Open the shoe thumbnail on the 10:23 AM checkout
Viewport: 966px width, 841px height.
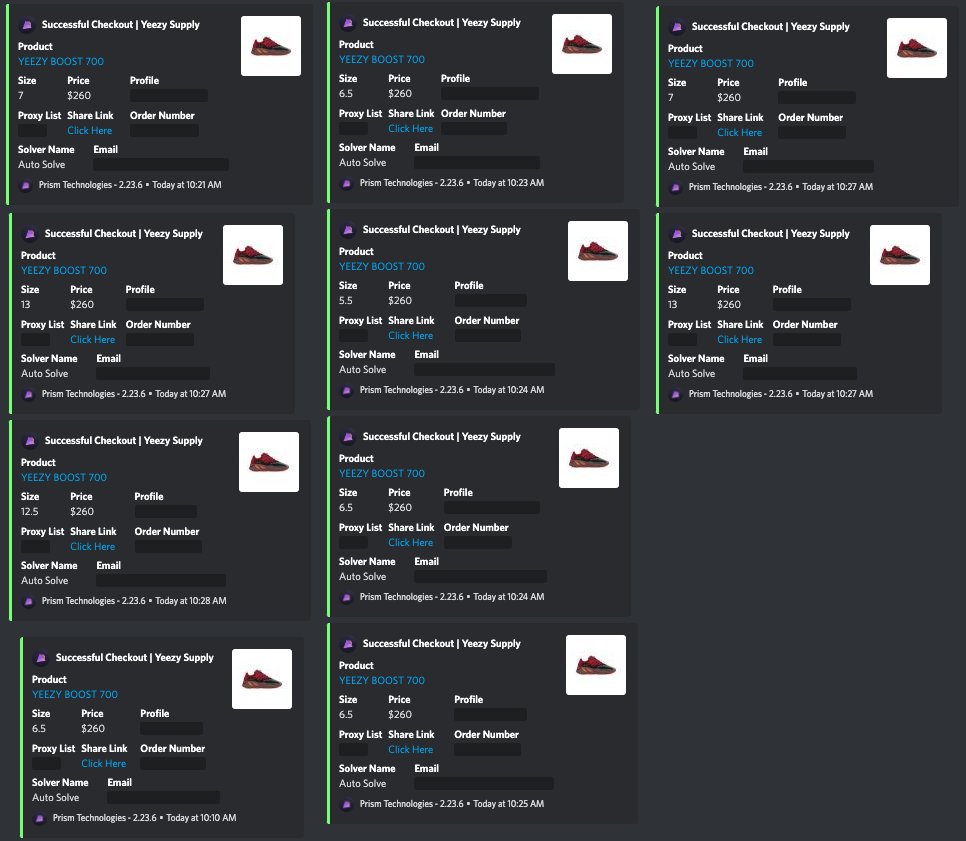click(582, 44)
